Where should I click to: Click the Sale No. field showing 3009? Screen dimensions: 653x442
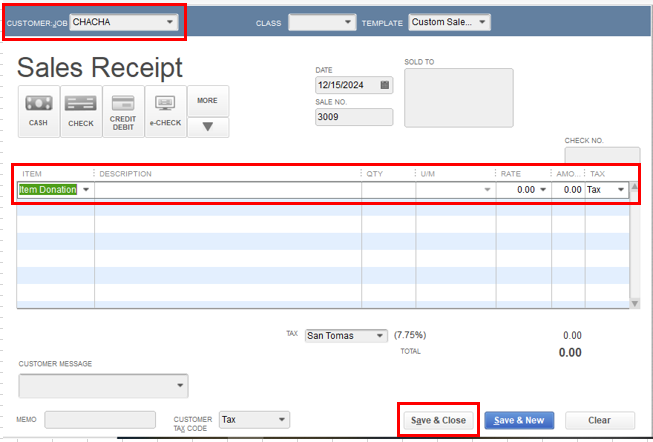point(354,117)
